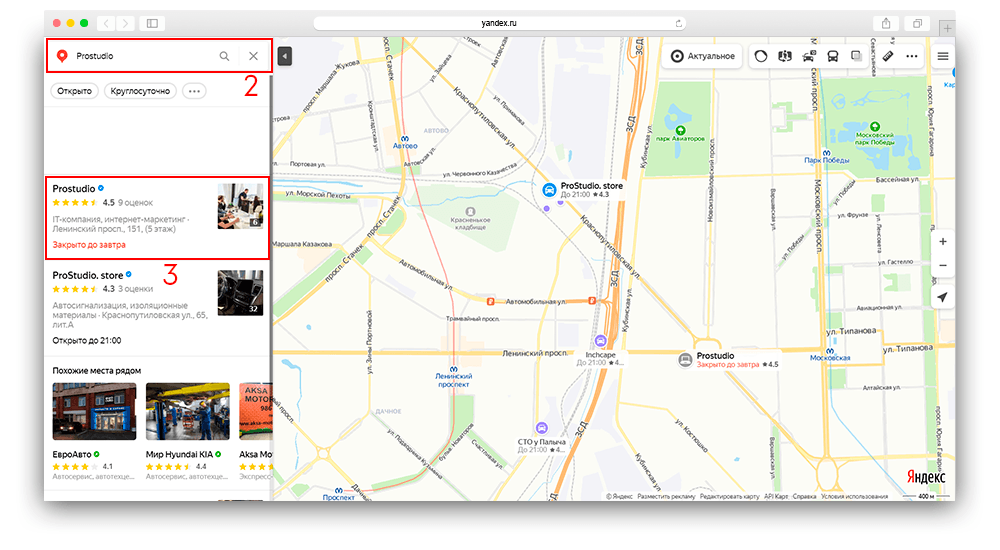Image resolution: width=1000 pixels, height=550 pixels.
Task: Collapse the search results side panel
Action: point(284,56)
